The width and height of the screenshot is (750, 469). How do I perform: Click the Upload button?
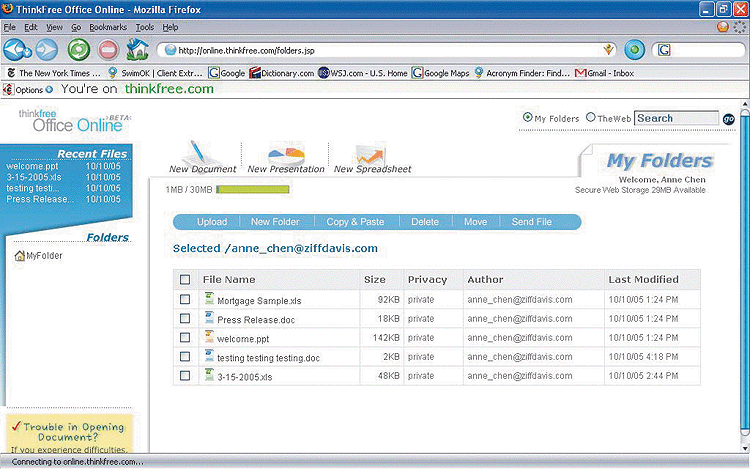click(212, 222)
